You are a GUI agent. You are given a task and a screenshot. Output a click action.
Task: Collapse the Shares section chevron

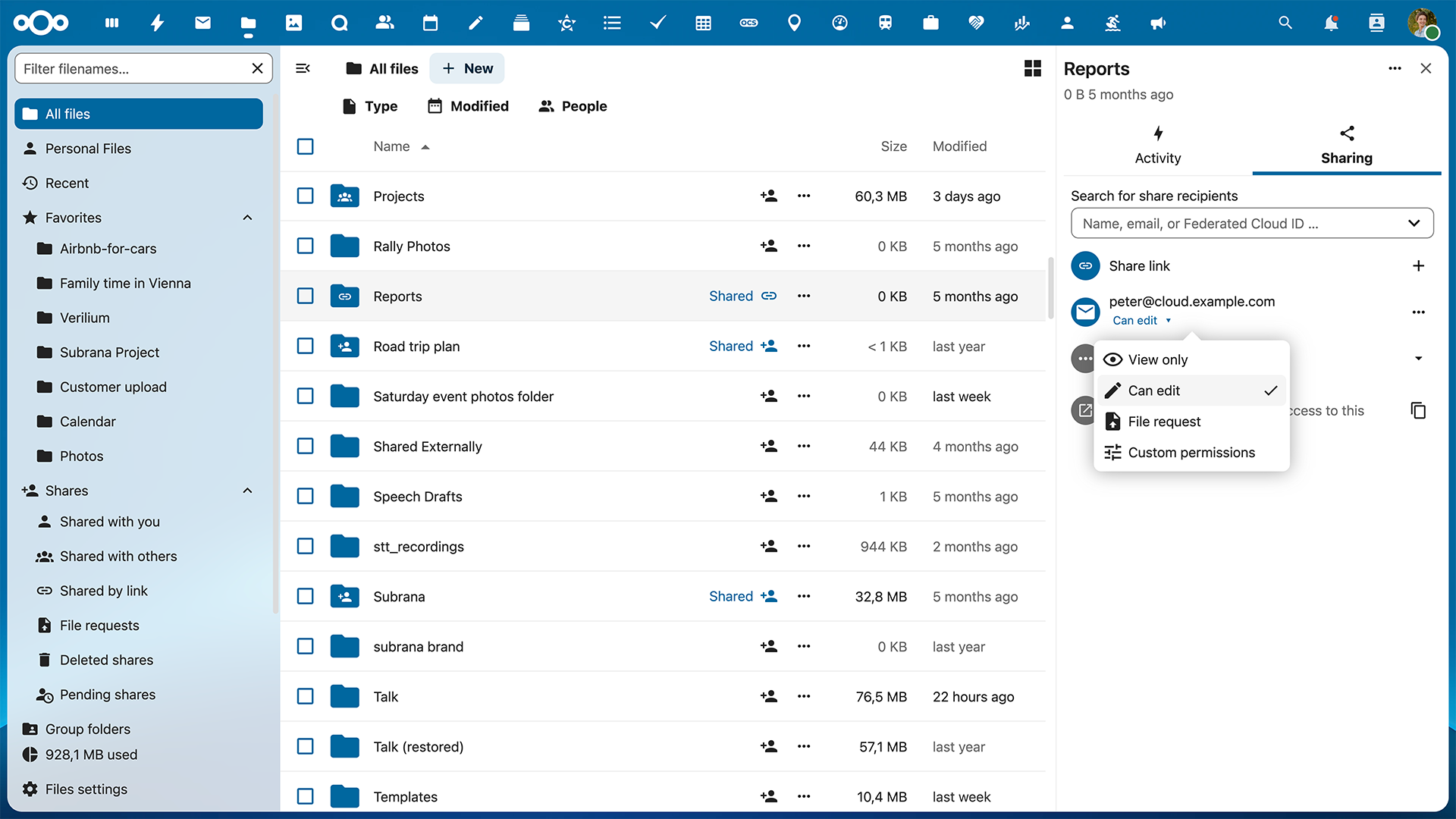coord(247,491)
